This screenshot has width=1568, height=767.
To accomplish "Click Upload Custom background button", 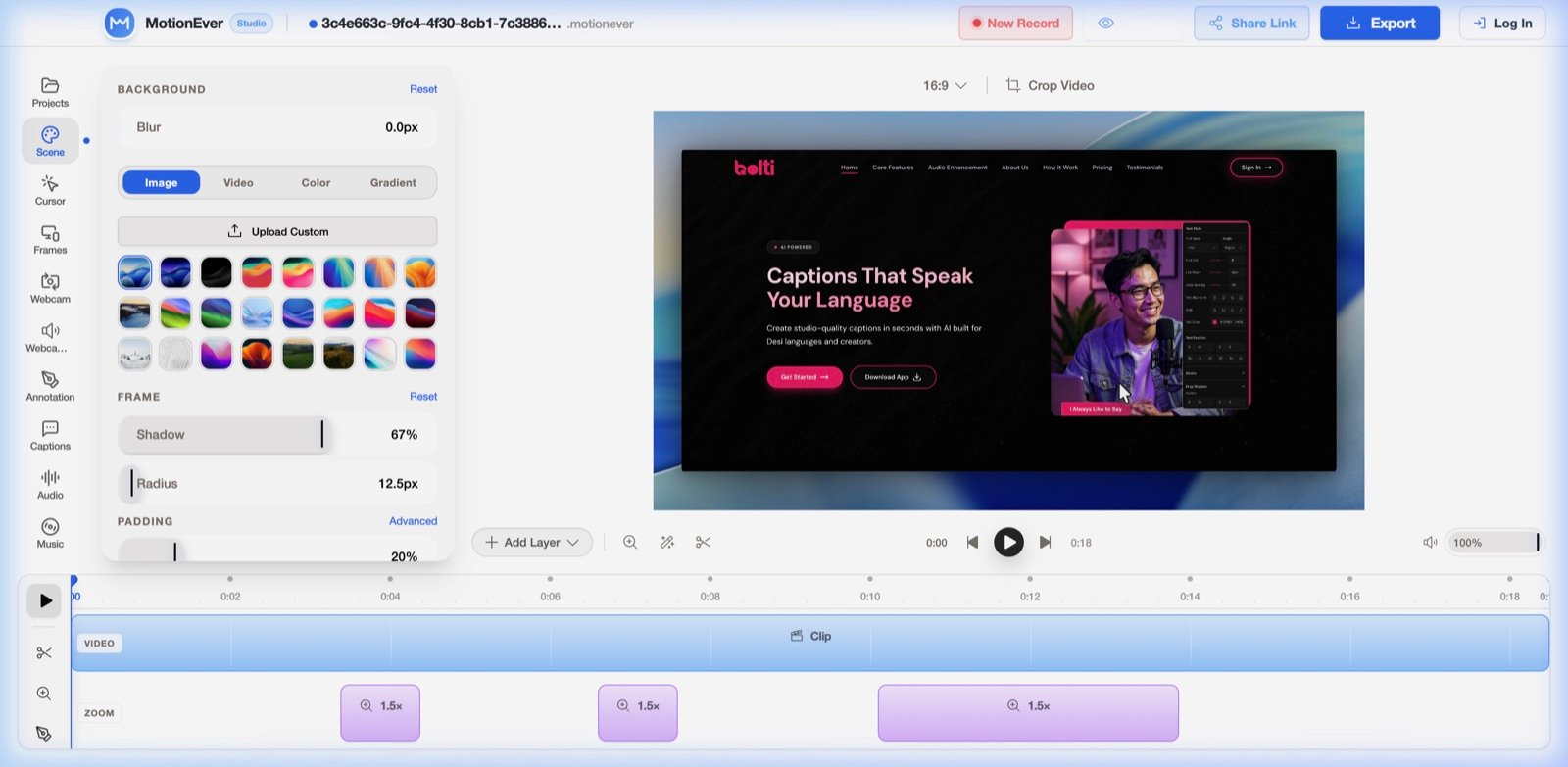I will (x=277, y=231).
